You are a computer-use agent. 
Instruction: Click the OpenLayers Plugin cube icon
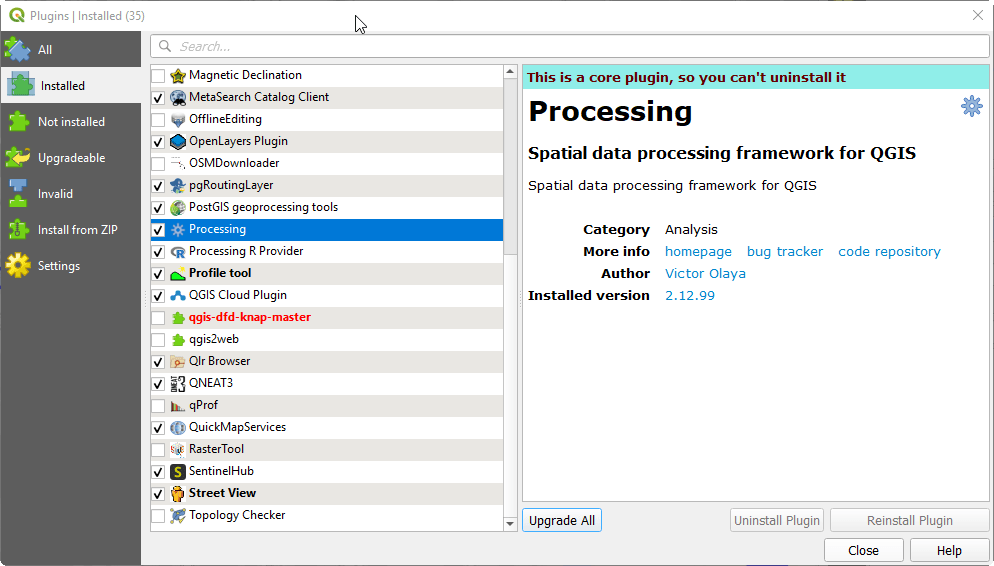(x=178, y=141)
